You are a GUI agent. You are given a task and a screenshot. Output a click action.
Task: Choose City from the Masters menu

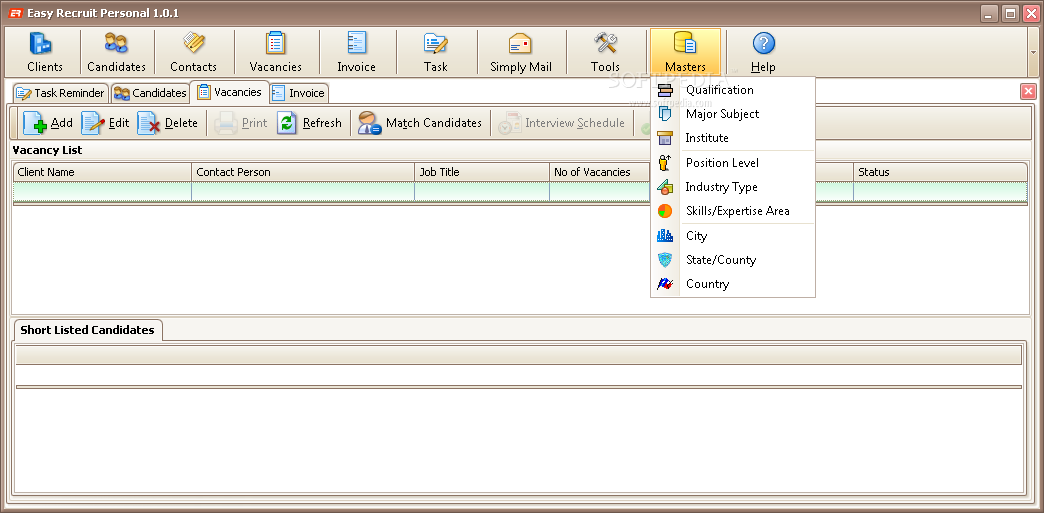732,236
